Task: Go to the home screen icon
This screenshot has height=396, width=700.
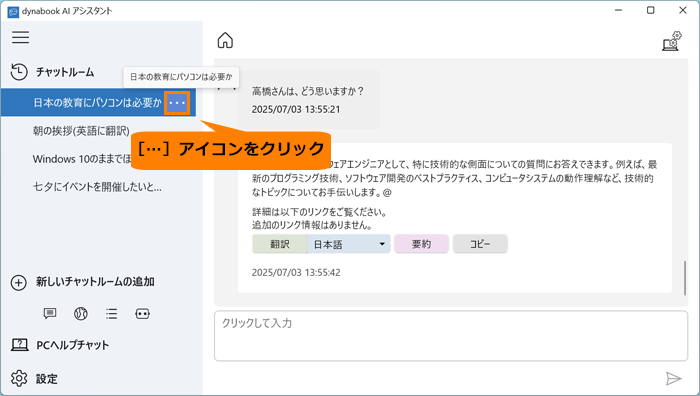Action: (225, 40)
